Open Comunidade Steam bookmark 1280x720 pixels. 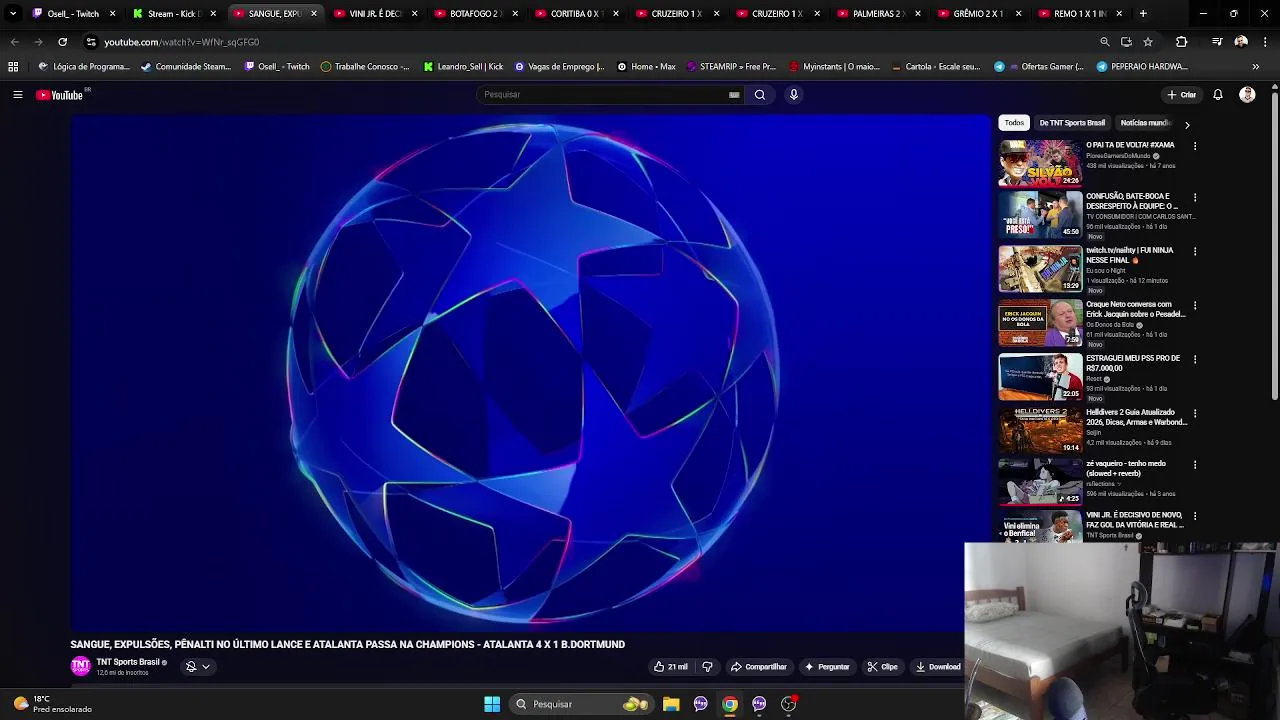pyautogui.click(x=186, y=67)
